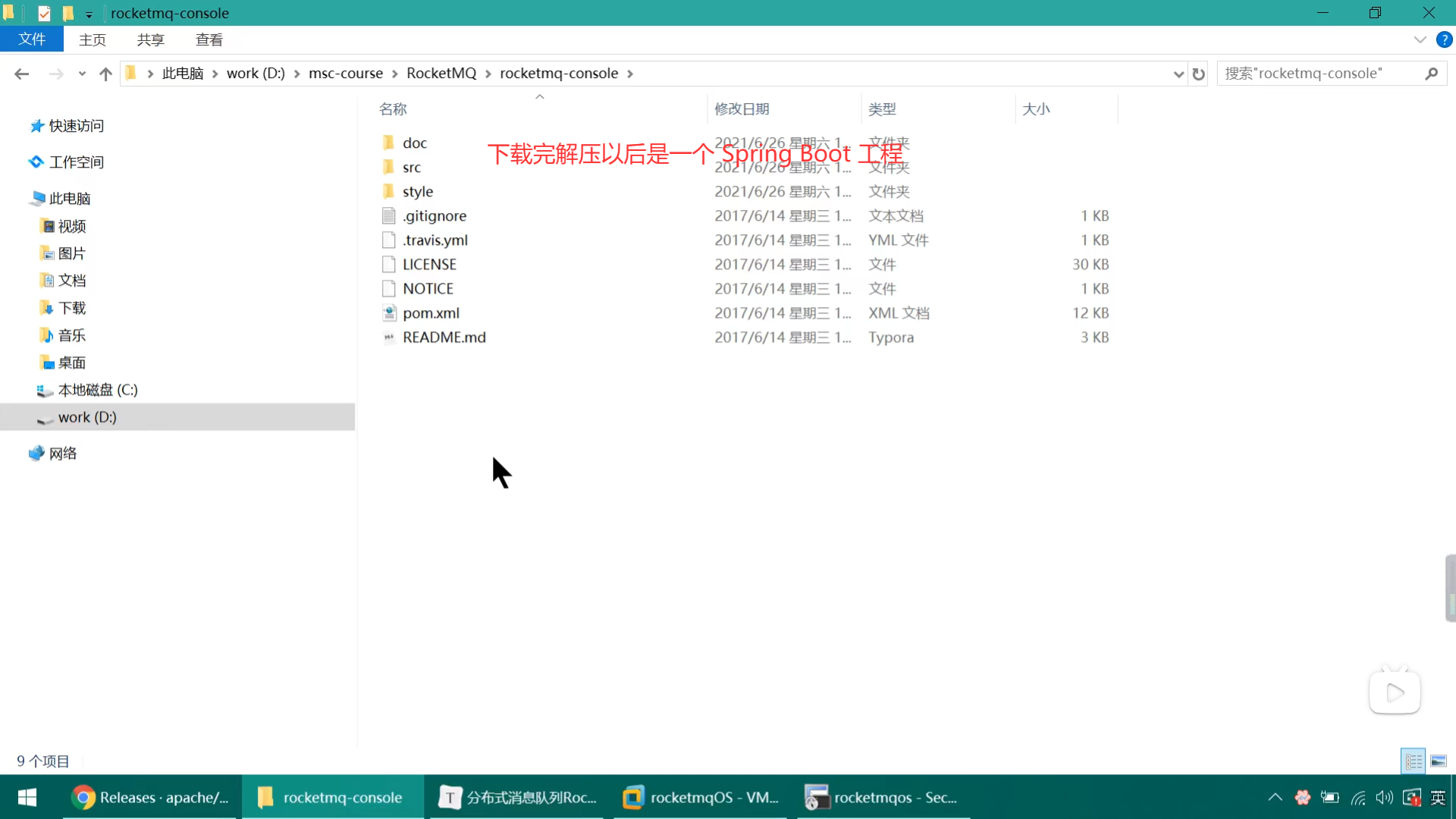Screen dimensions: 1456x819
Task: Expand the ribbon using the chevron
Action: pos(1420,39)
